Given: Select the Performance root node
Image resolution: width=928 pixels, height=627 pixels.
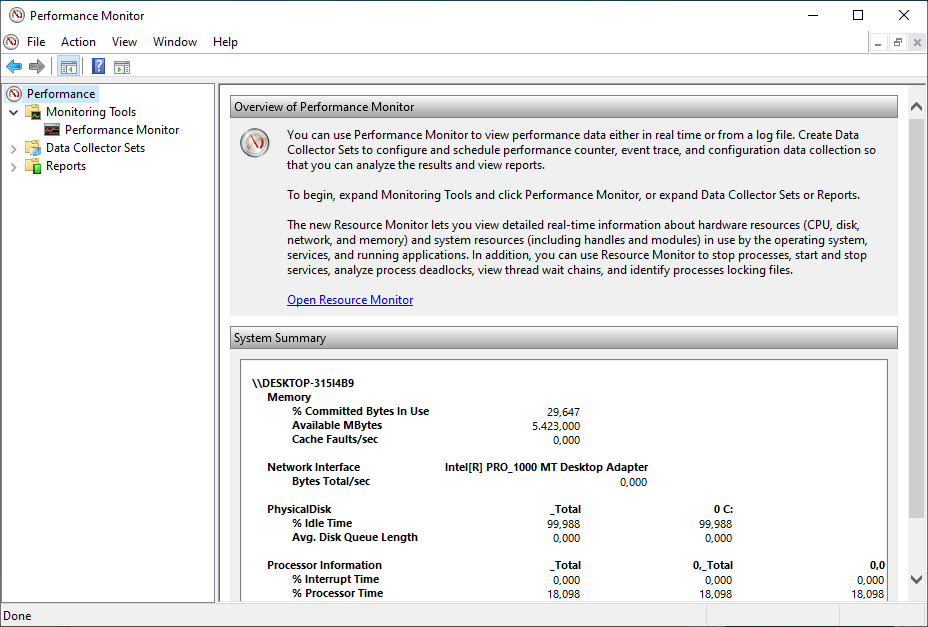Looking at the screenshot, I should point(62,93).
